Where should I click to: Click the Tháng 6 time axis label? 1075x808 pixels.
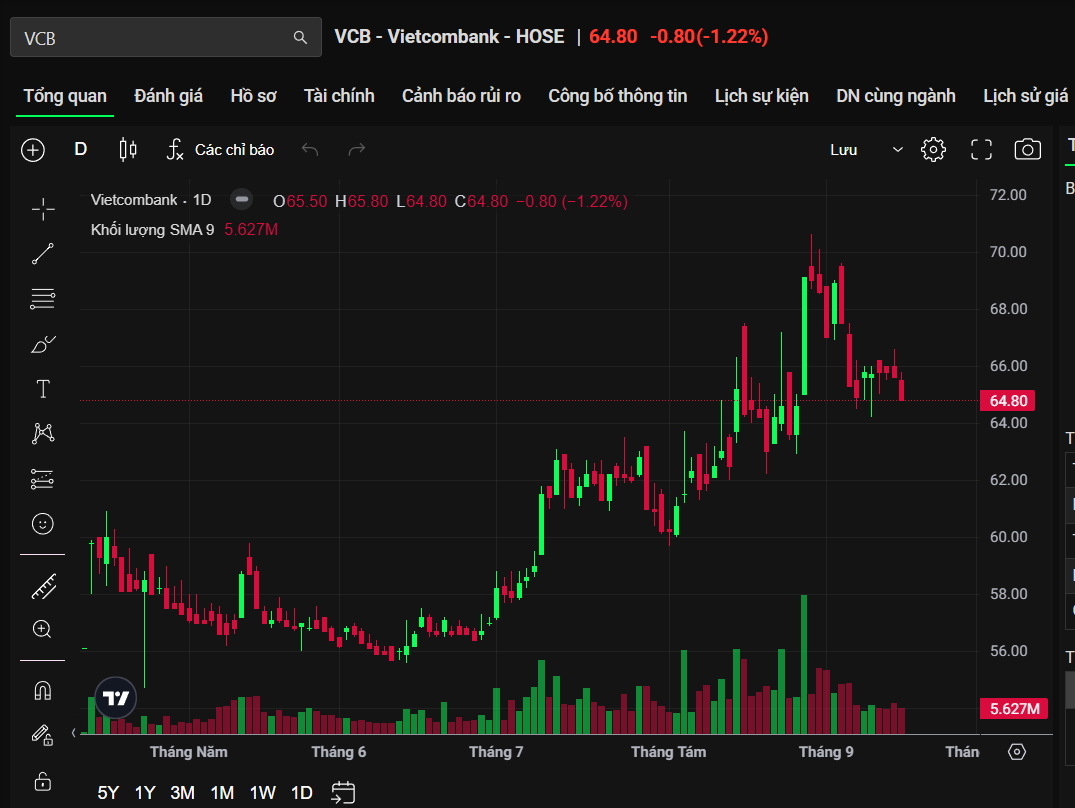tap(339, 752)
